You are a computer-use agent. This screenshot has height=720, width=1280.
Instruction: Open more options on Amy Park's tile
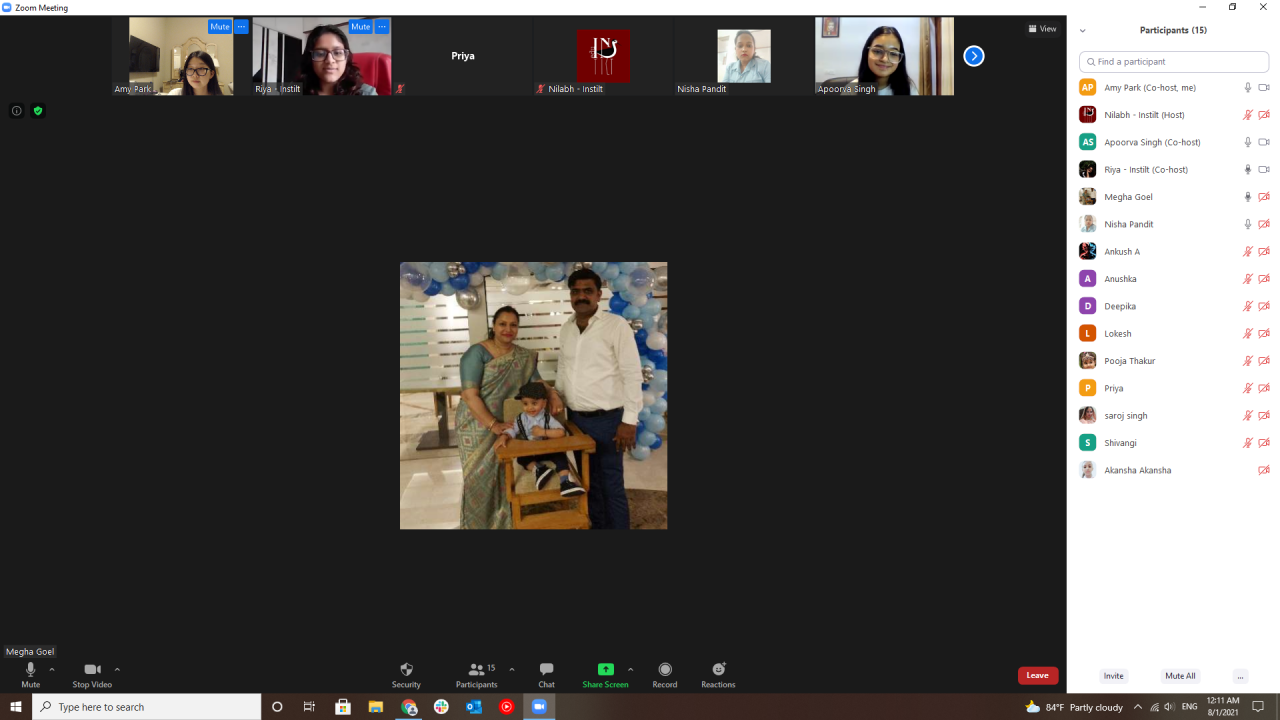coord(241,27)
